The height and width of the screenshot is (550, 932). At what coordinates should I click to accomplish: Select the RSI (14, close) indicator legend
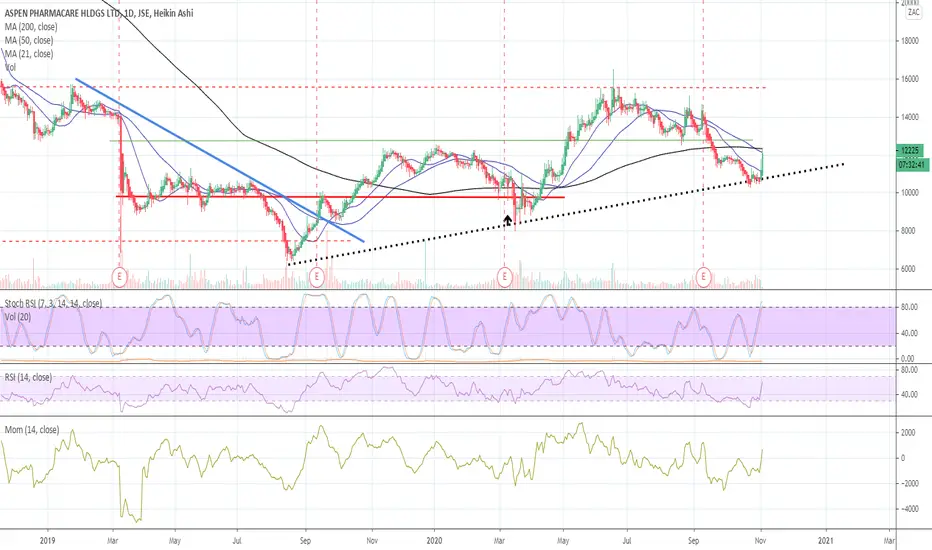click(28, 378)
